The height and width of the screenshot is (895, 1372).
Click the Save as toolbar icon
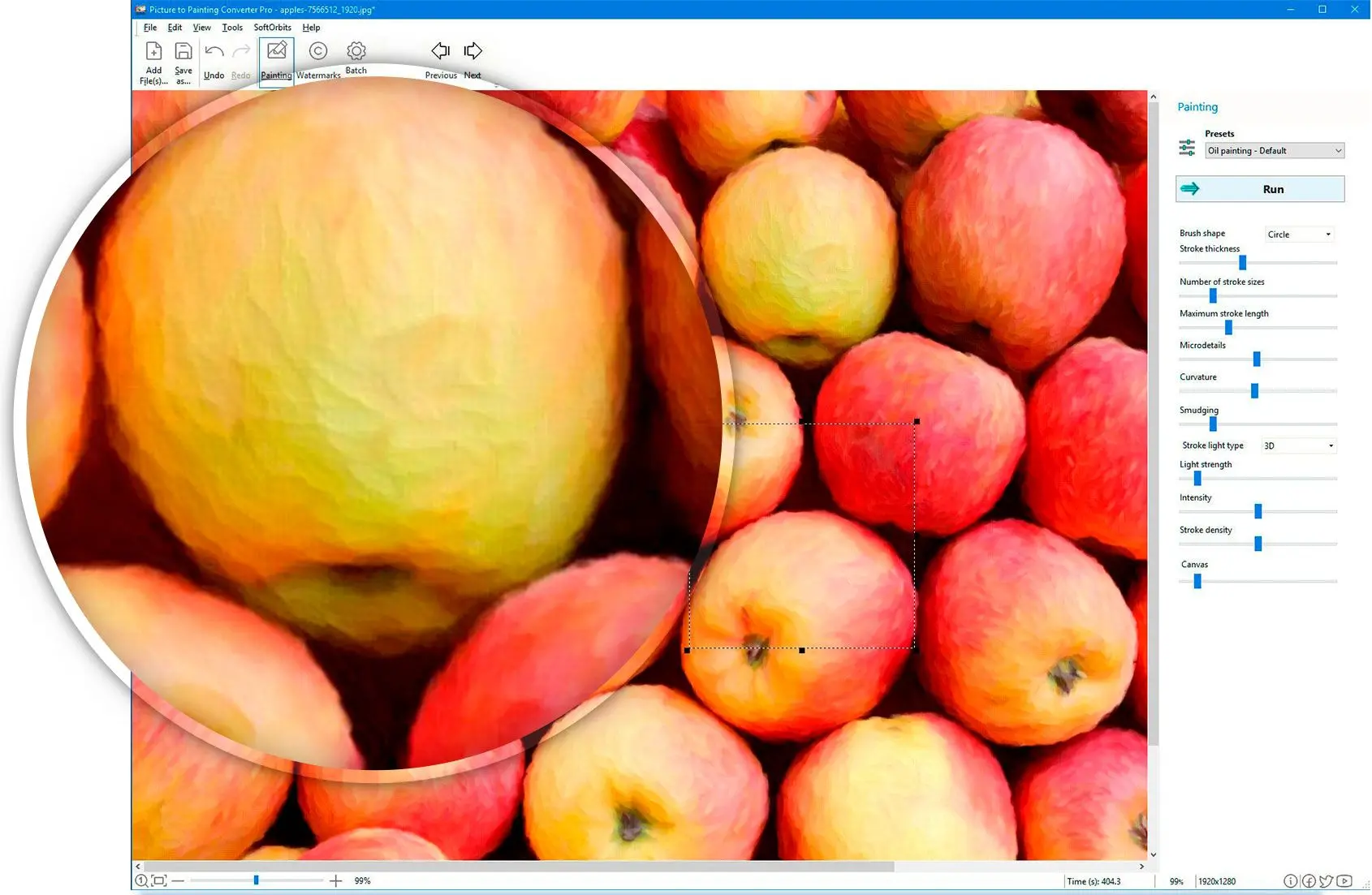(183, 62)
